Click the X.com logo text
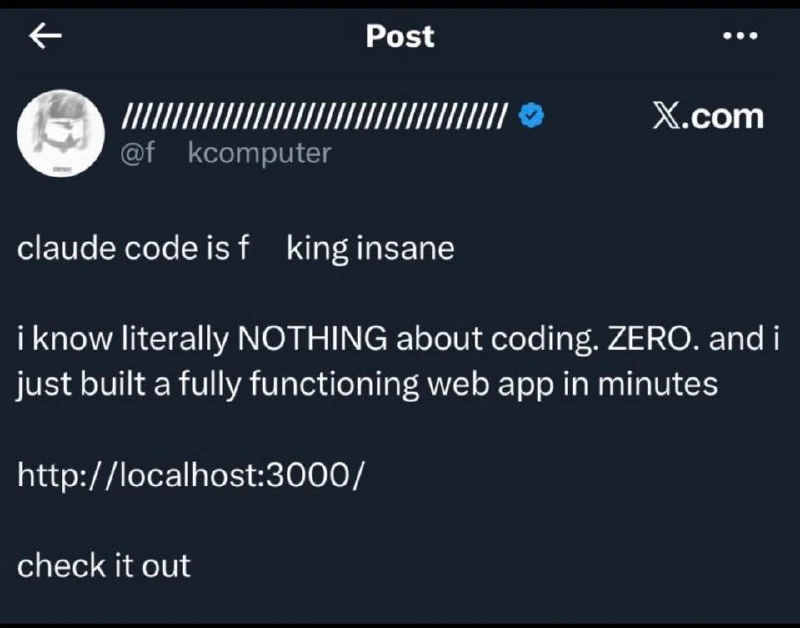Viewport: 800px width, 628px height. (711, 116)
